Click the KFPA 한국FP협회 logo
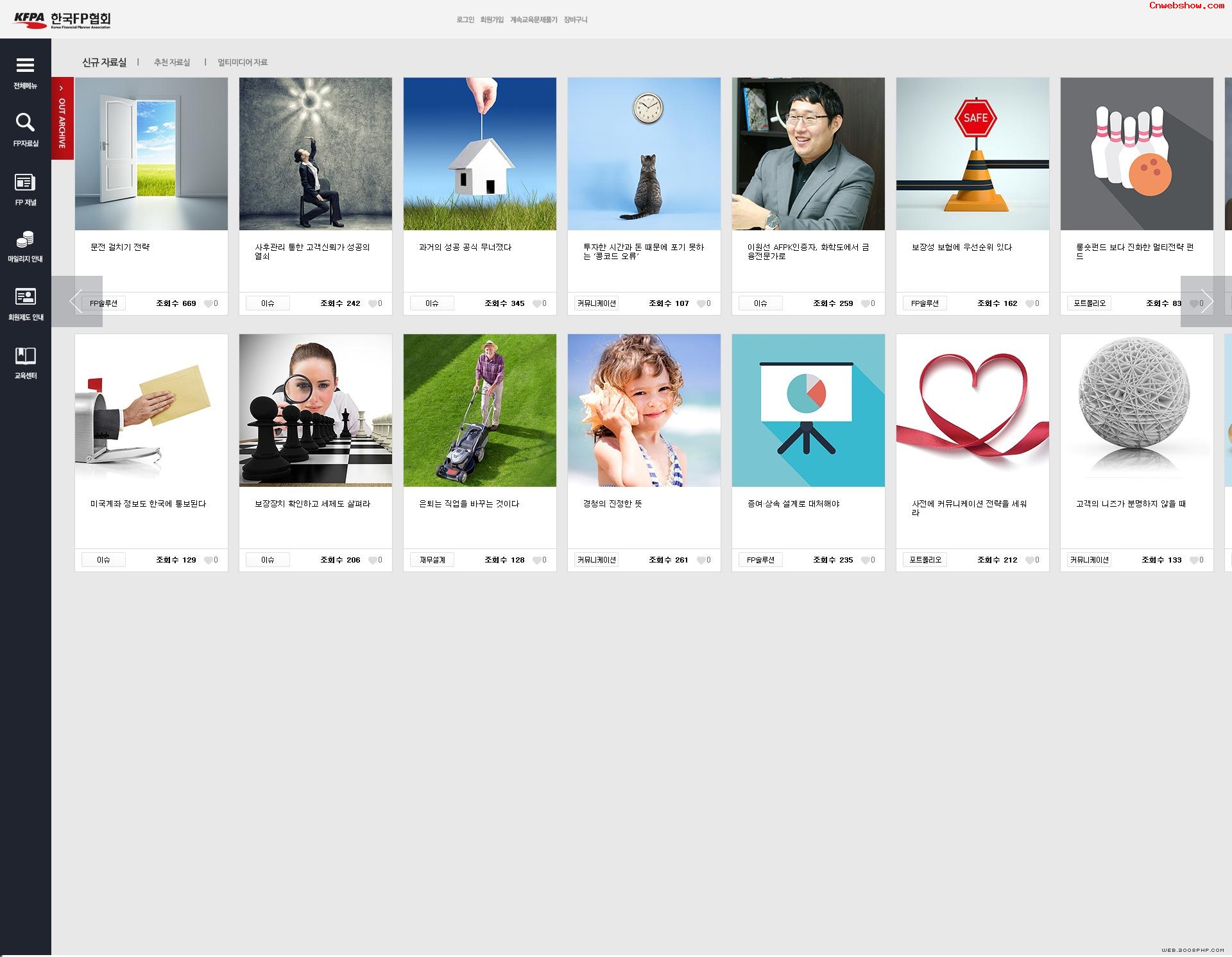This screenshot has height=957, width=1232. click(62, 20)
